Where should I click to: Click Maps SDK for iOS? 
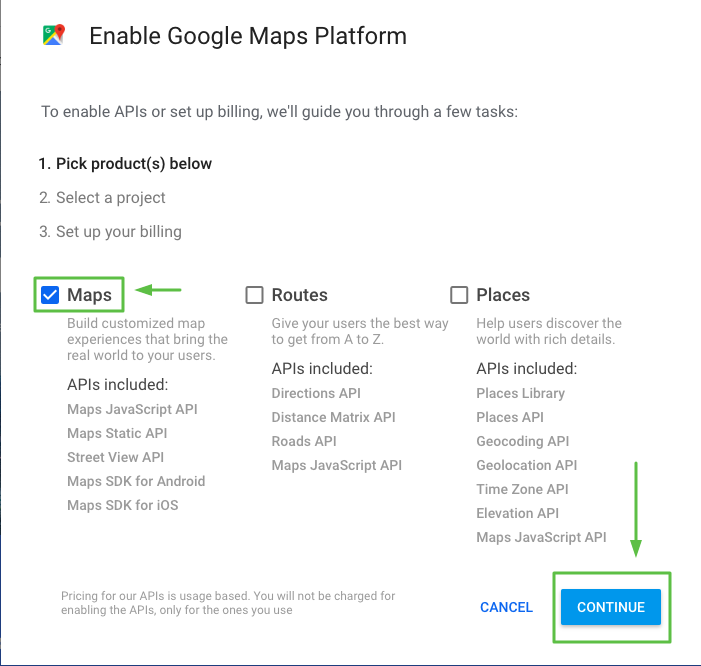pos(122,505)
